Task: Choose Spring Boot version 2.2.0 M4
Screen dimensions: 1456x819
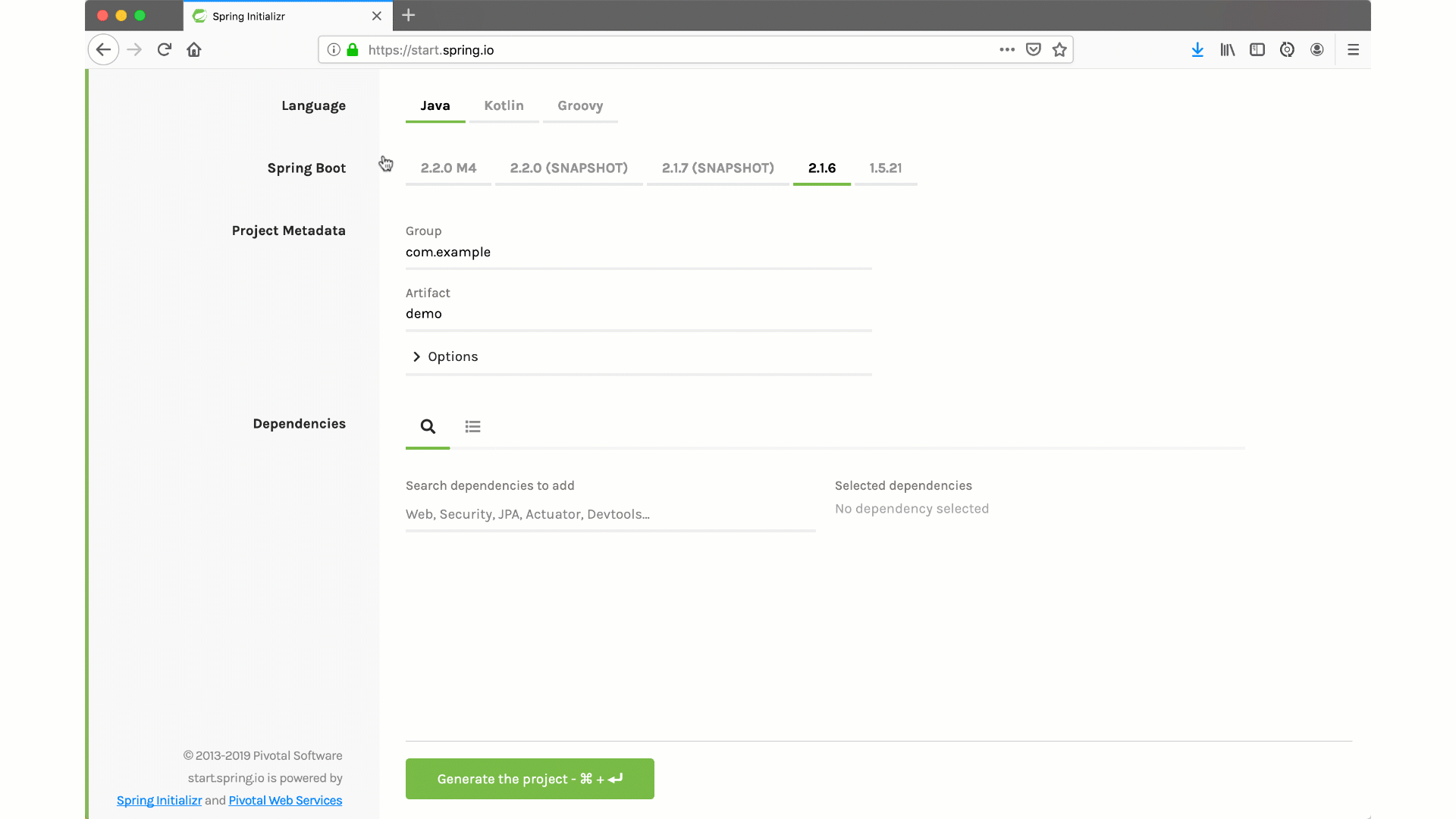Action: pos(448,168)
